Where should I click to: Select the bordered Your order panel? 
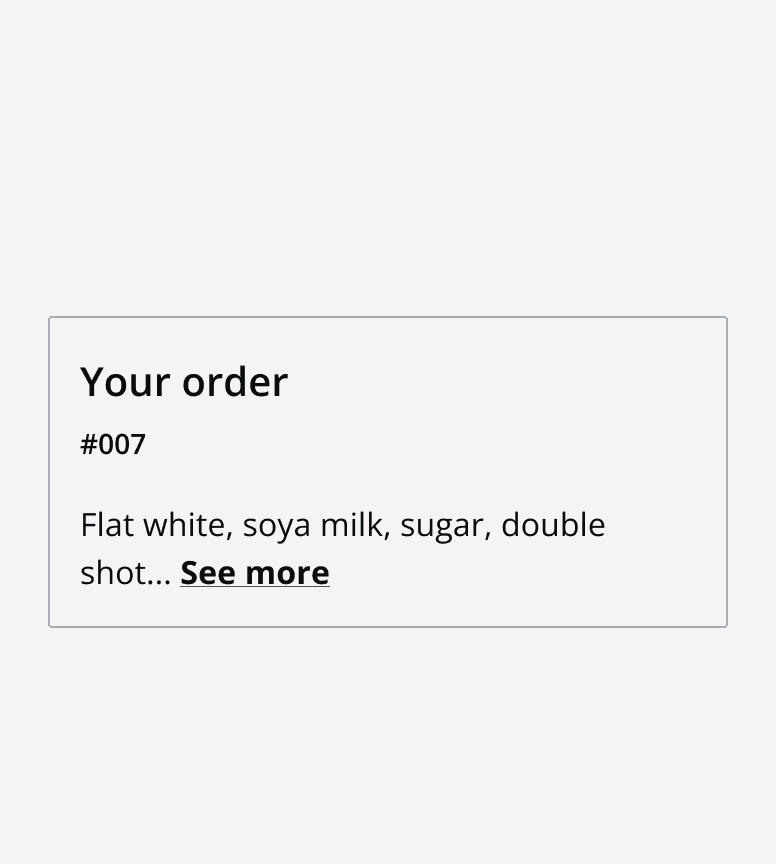click(388, 472)
